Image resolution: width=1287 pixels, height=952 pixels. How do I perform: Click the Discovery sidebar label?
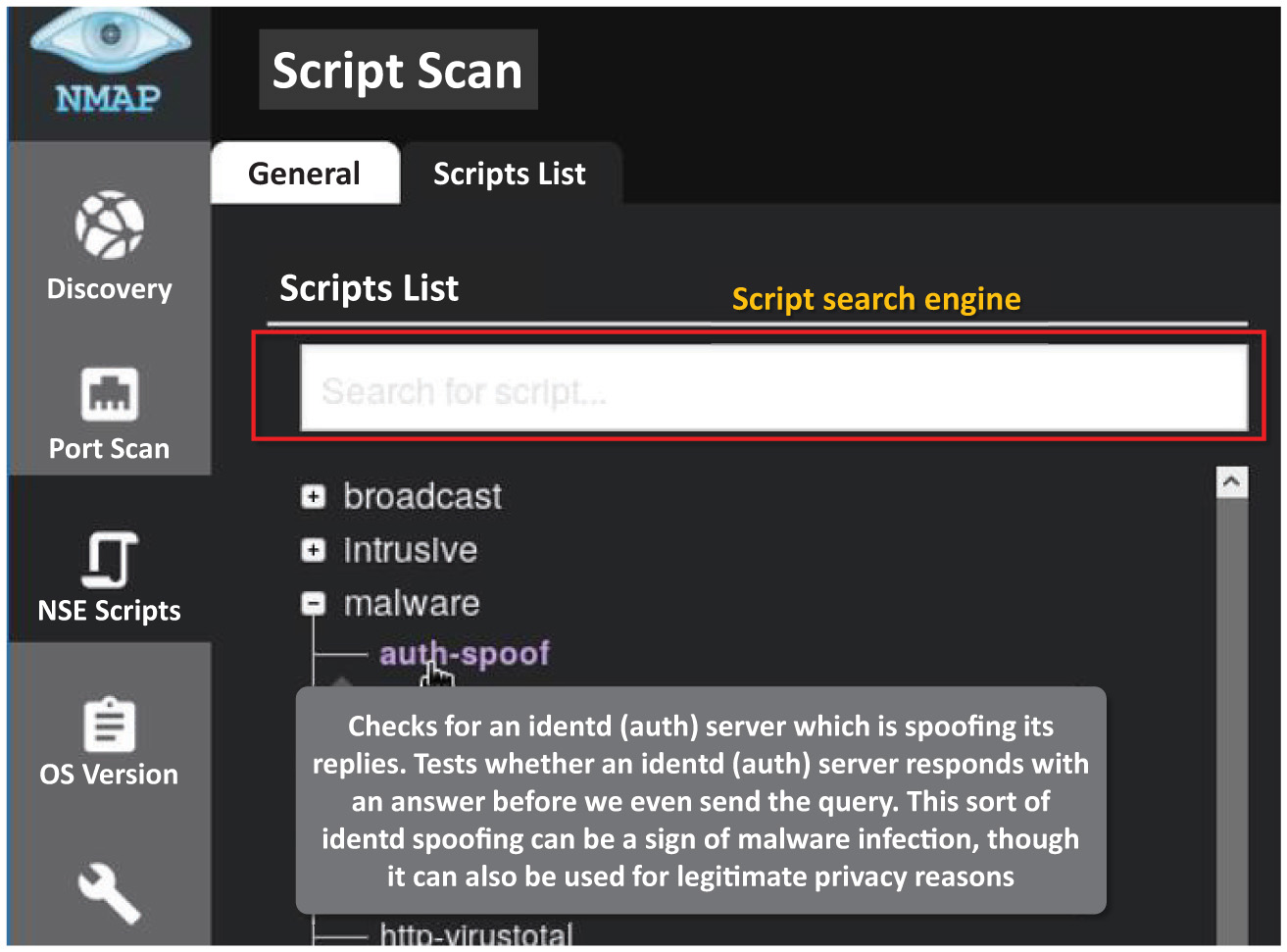tap(109, 288)
